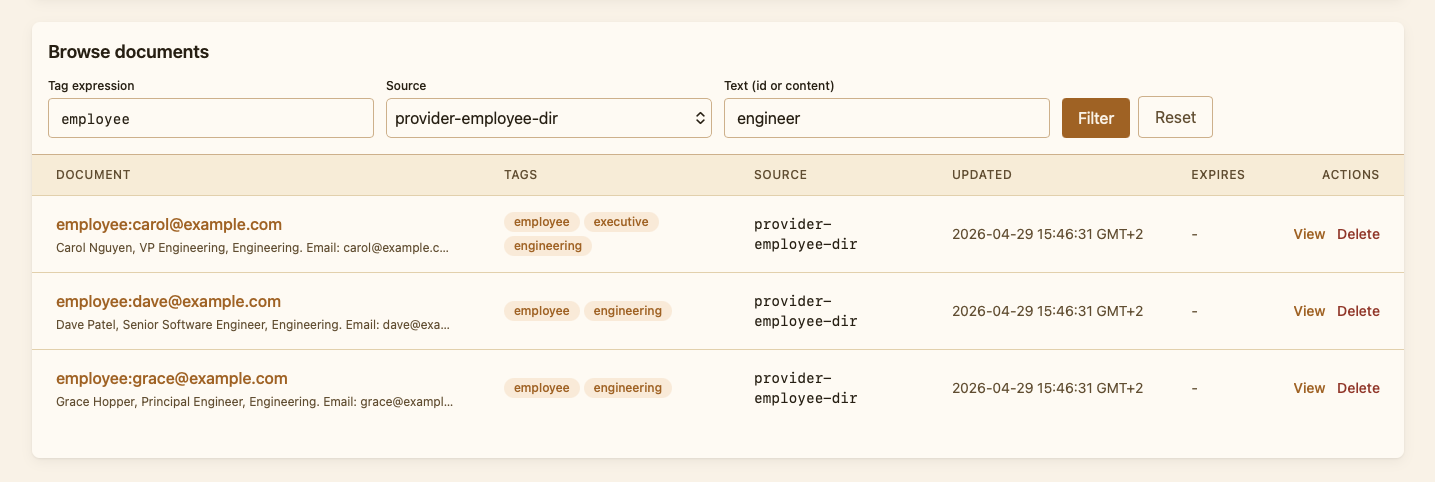
Task: Click source provider-employee-dir in Carol's row
Action: coord(806,234)
